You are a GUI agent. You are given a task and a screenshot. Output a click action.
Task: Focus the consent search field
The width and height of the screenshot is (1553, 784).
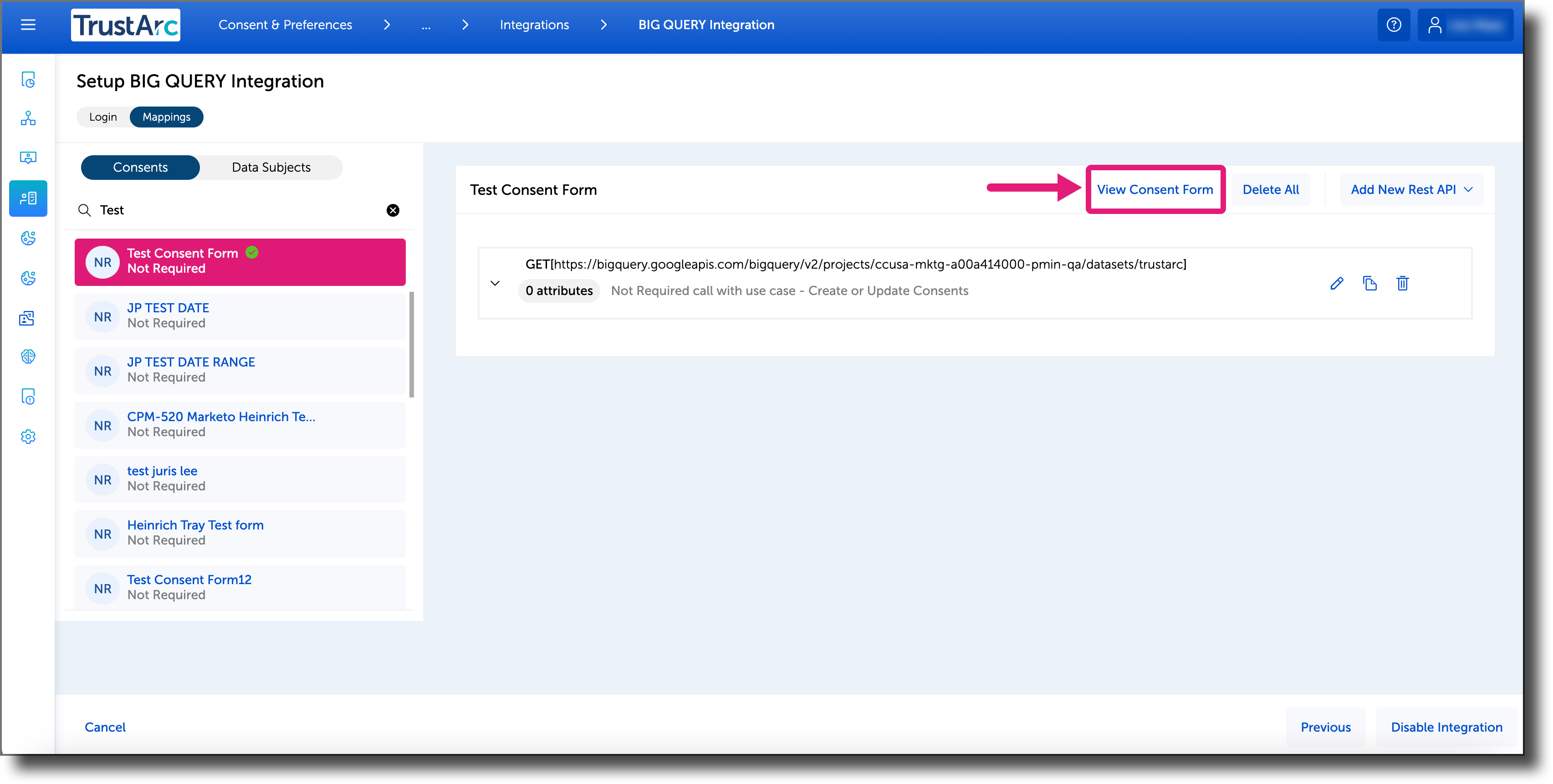[238, 210]
